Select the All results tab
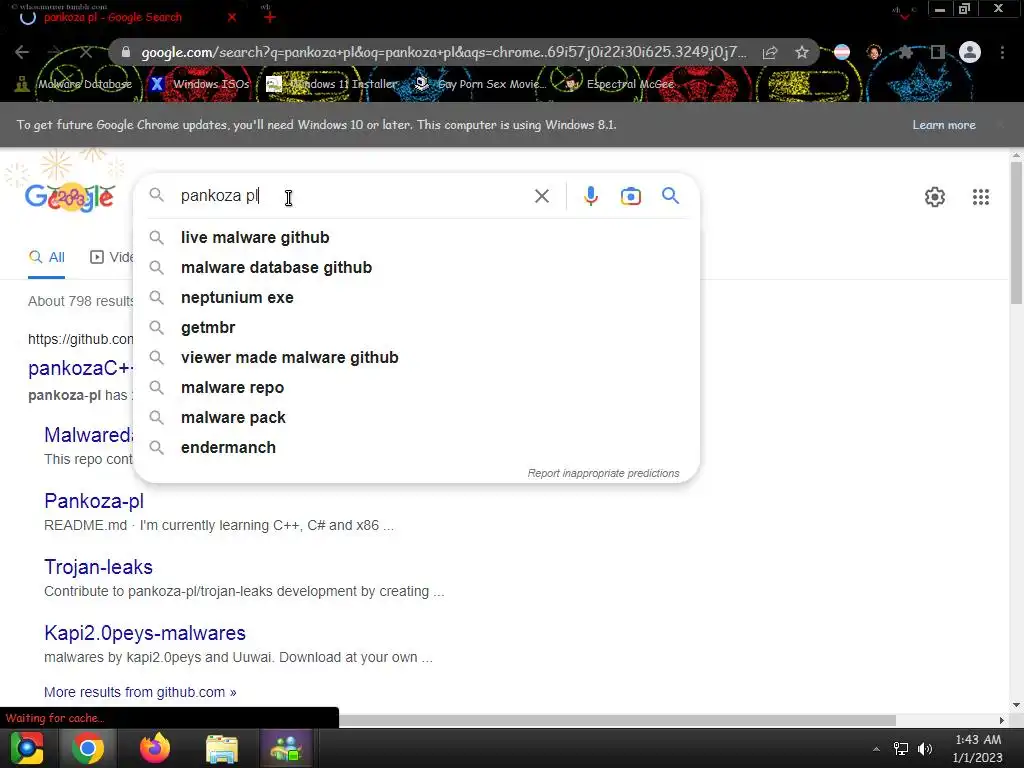The width and height of the screenshot is (1024, 768). (x=46, y=257)
